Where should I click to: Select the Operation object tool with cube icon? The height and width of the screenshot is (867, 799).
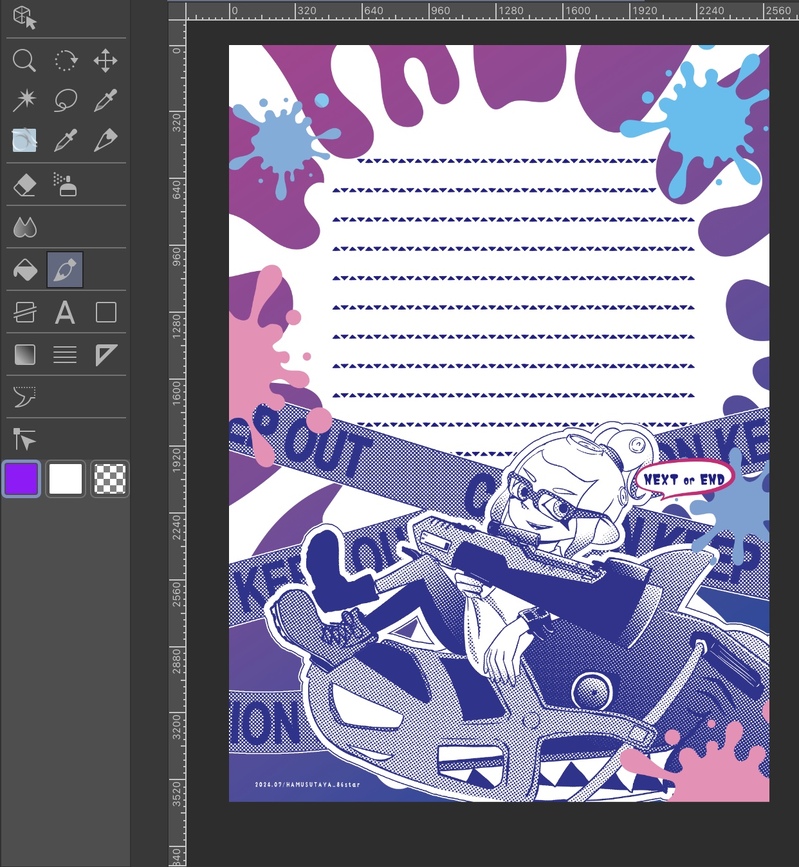tap(24, 17)
